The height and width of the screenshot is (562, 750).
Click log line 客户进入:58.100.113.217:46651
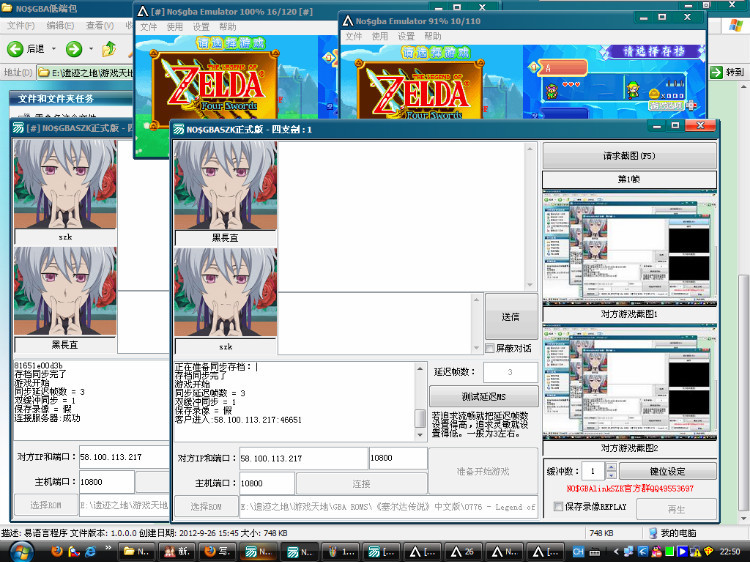[x=238, y=420]
